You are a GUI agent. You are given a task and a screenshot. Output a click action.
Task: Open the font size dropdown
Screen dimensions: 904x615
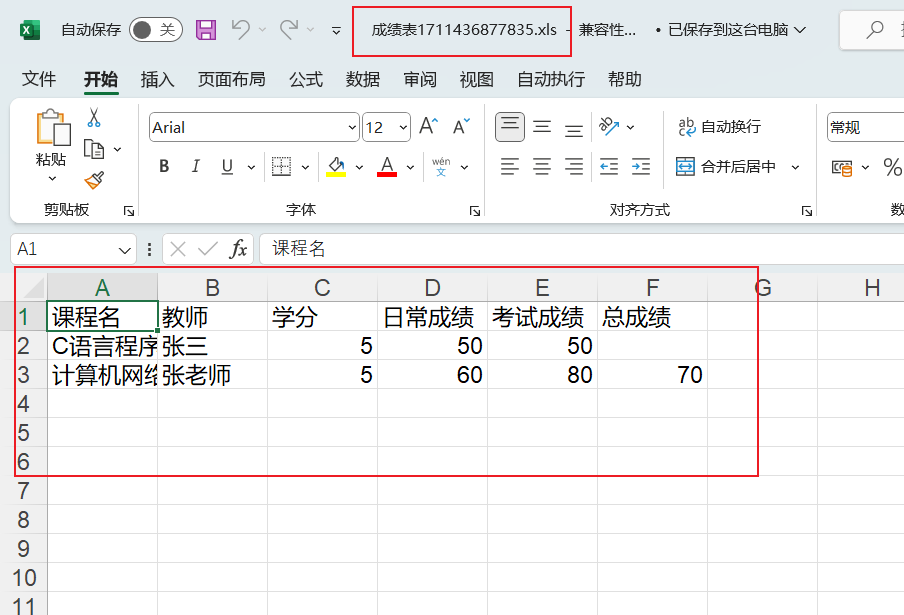(403, 128)
